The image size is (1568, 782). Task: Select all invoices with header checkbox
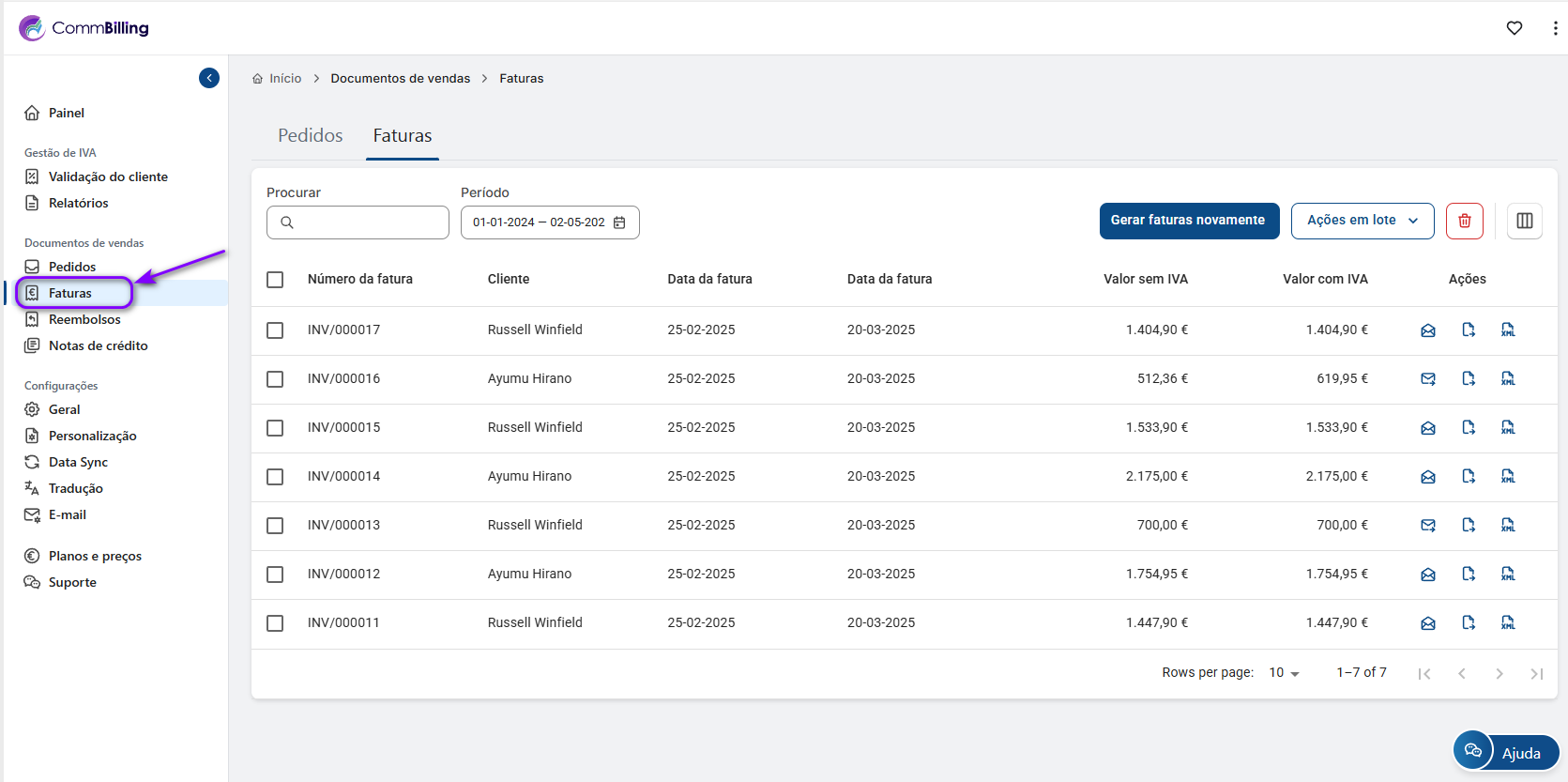pos(275,280)
